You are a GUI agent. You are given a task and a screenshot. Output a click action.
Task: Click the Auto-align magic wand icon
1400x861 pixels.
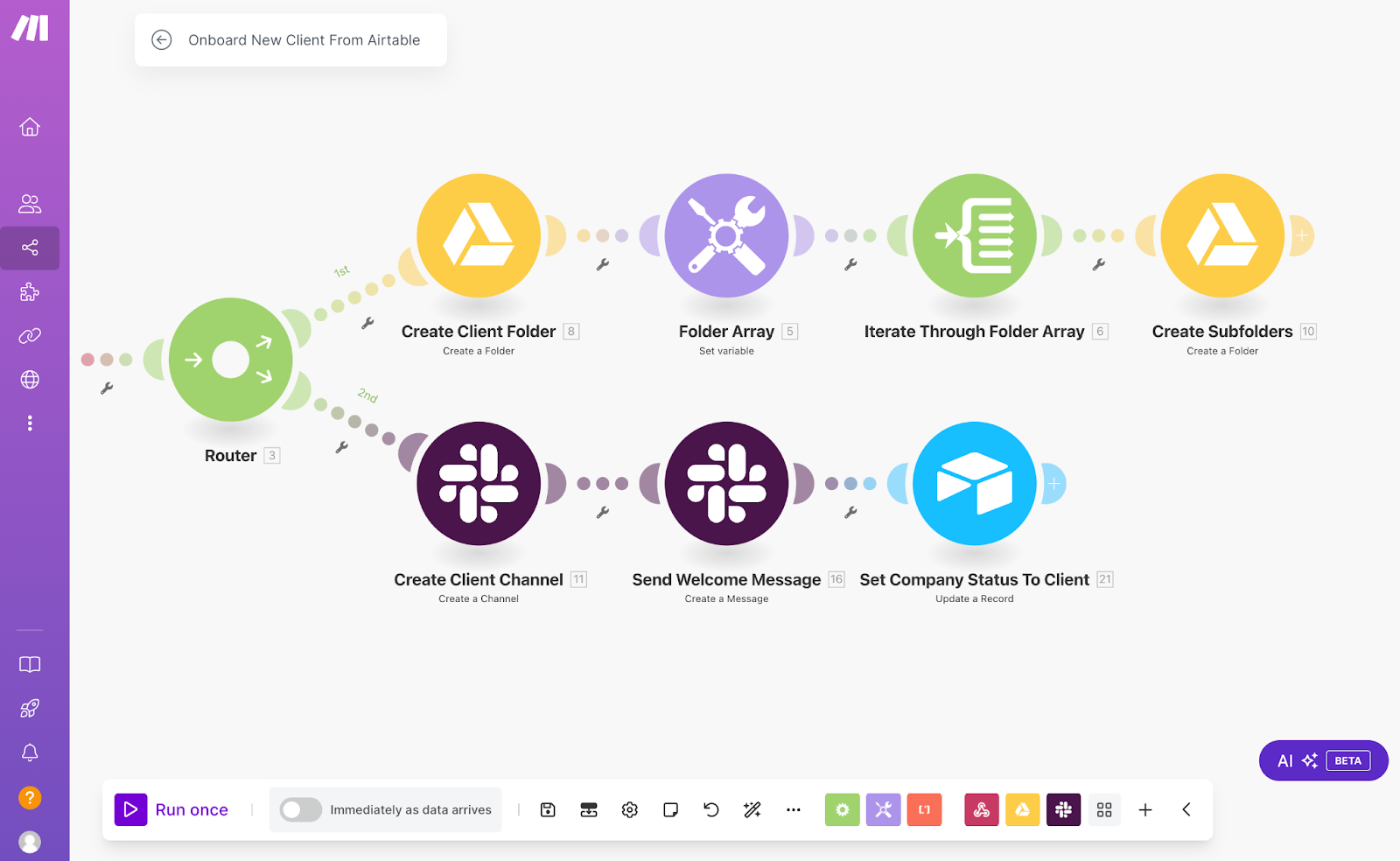click(752, 810)
